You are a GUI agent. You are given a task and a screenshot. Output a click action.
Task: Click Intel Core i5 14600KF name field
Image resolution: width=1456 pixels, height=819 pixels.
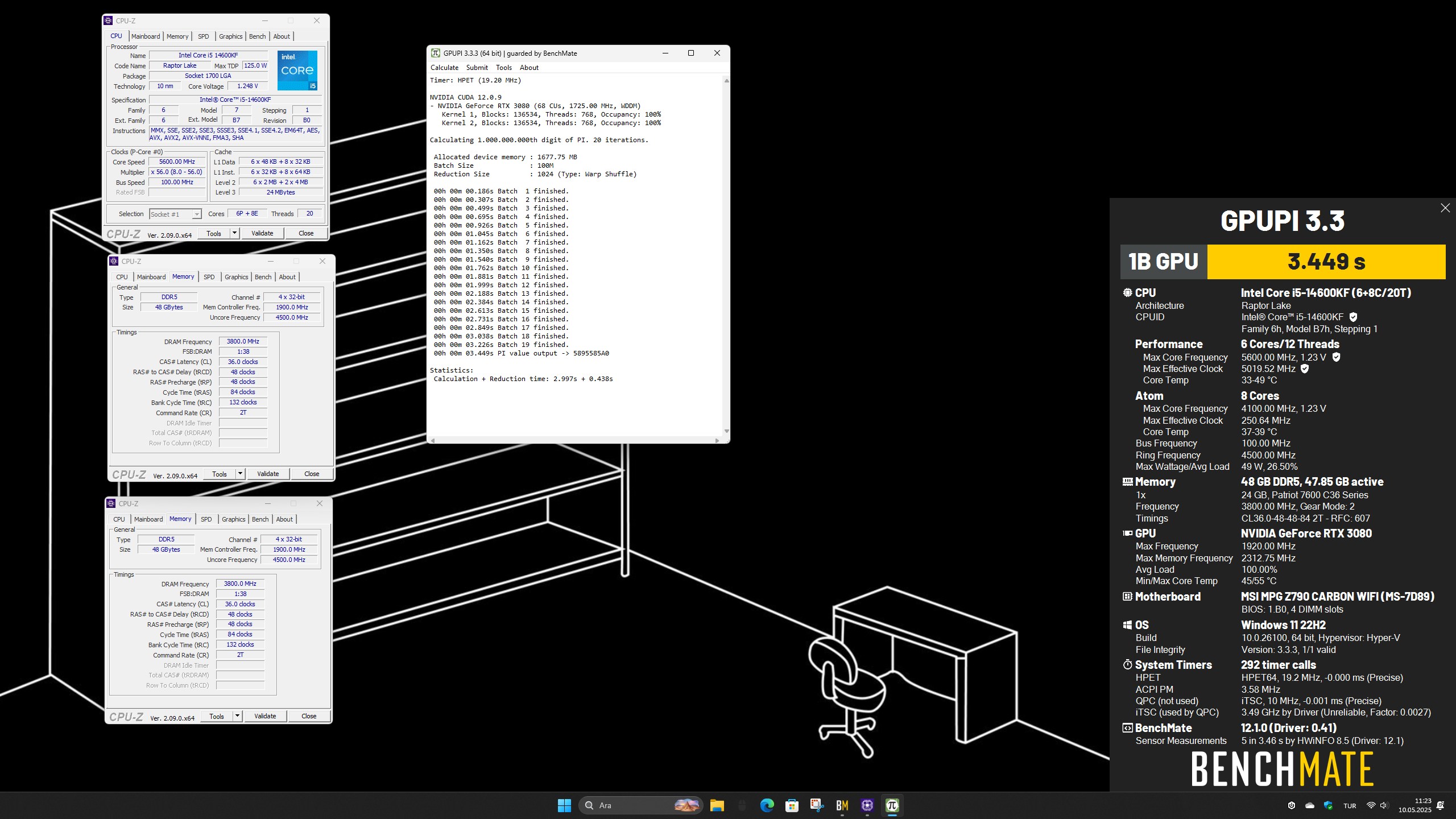click(208, 55)
